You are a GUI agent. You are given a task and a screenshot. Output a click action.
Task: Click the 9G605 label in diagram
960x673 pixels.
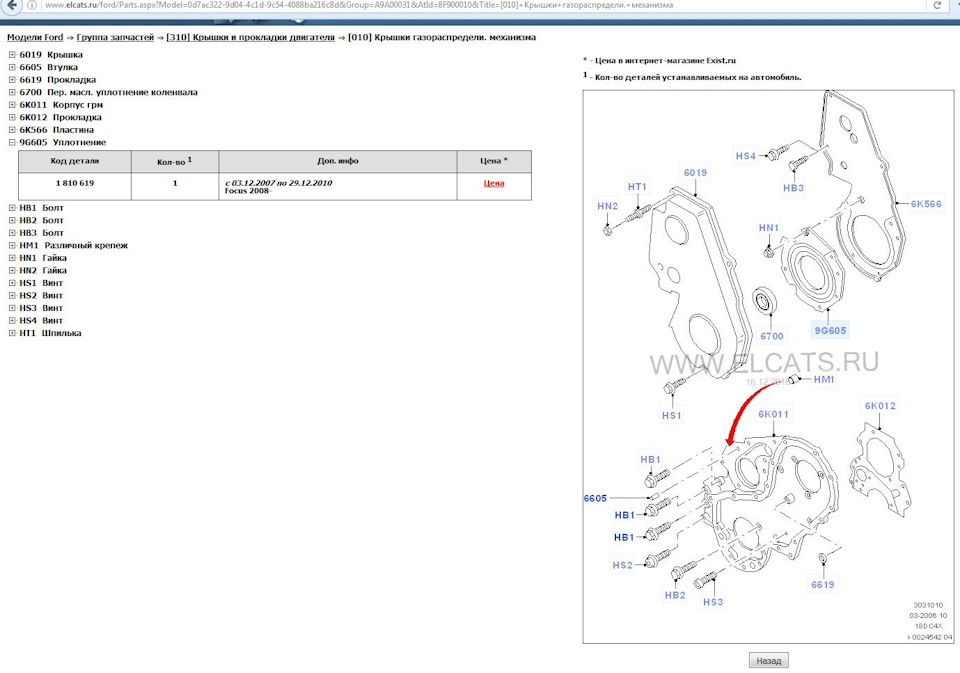pyautogui.click(x=830, y=330)
